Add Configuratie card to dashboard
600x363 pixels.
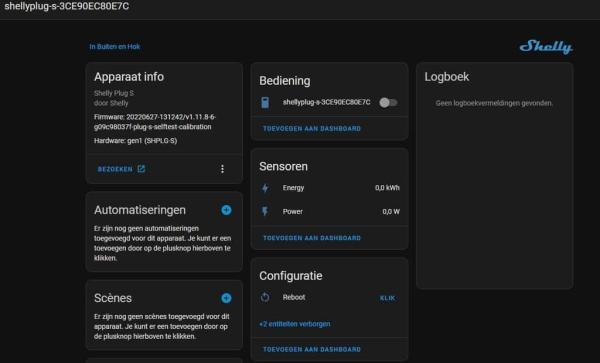(312, 349)
